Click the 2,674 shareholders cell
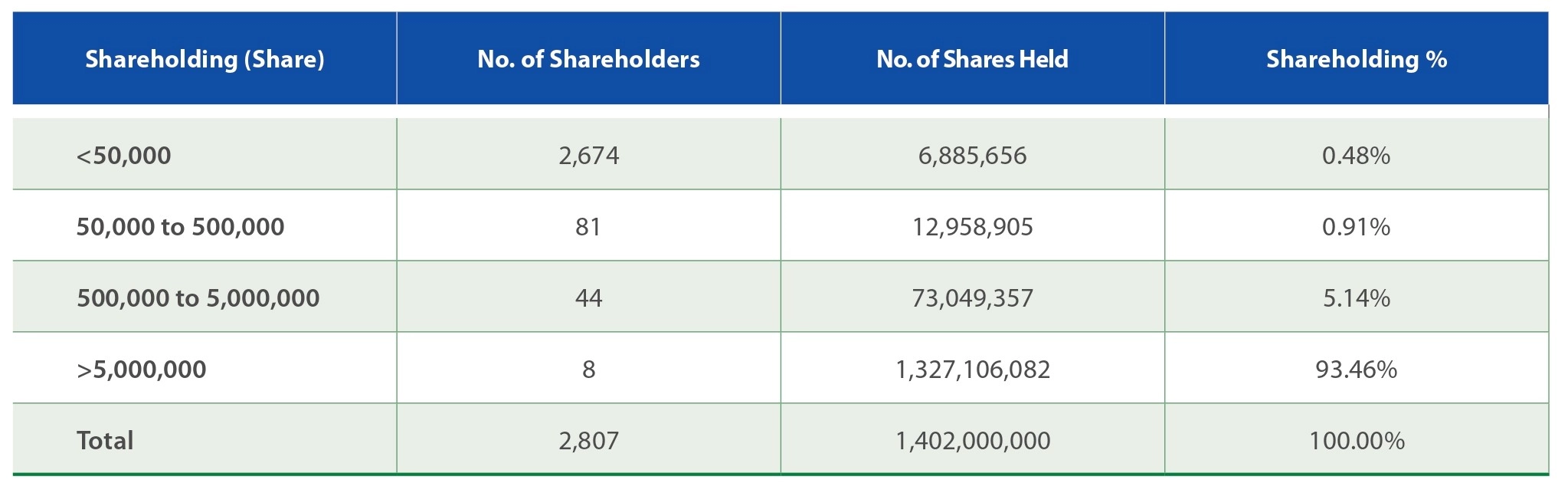Image resolution: width=1568 pixels, height=493 pixels. (588, 156)
